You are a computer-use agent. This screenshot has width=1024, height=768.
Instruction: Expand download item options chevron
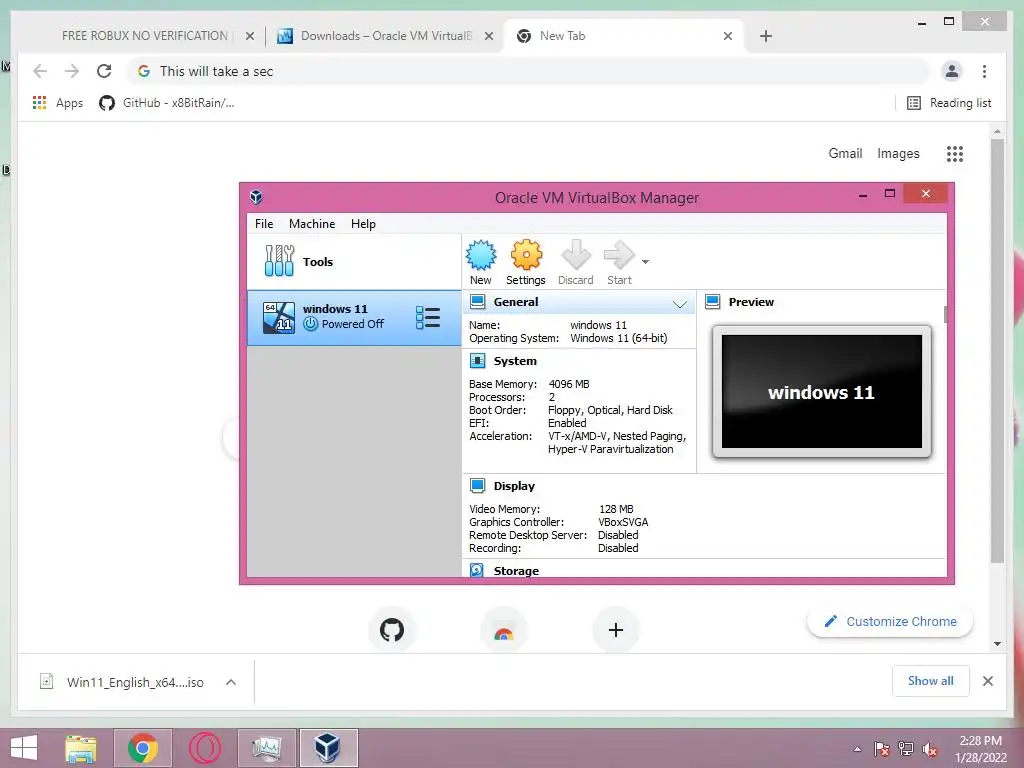231,682
